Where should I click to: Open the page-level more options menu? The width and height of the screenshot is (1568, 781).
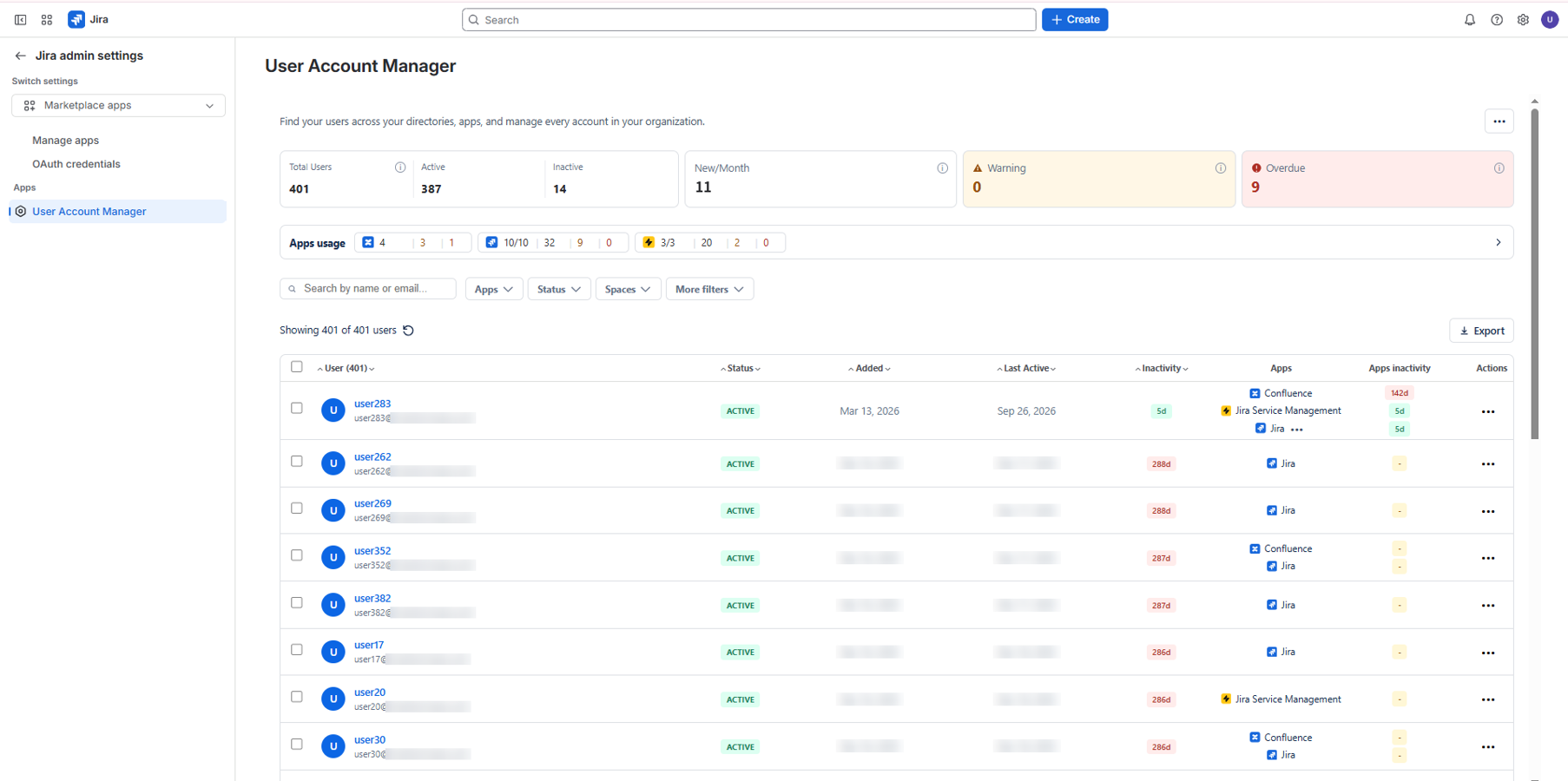1499,121
